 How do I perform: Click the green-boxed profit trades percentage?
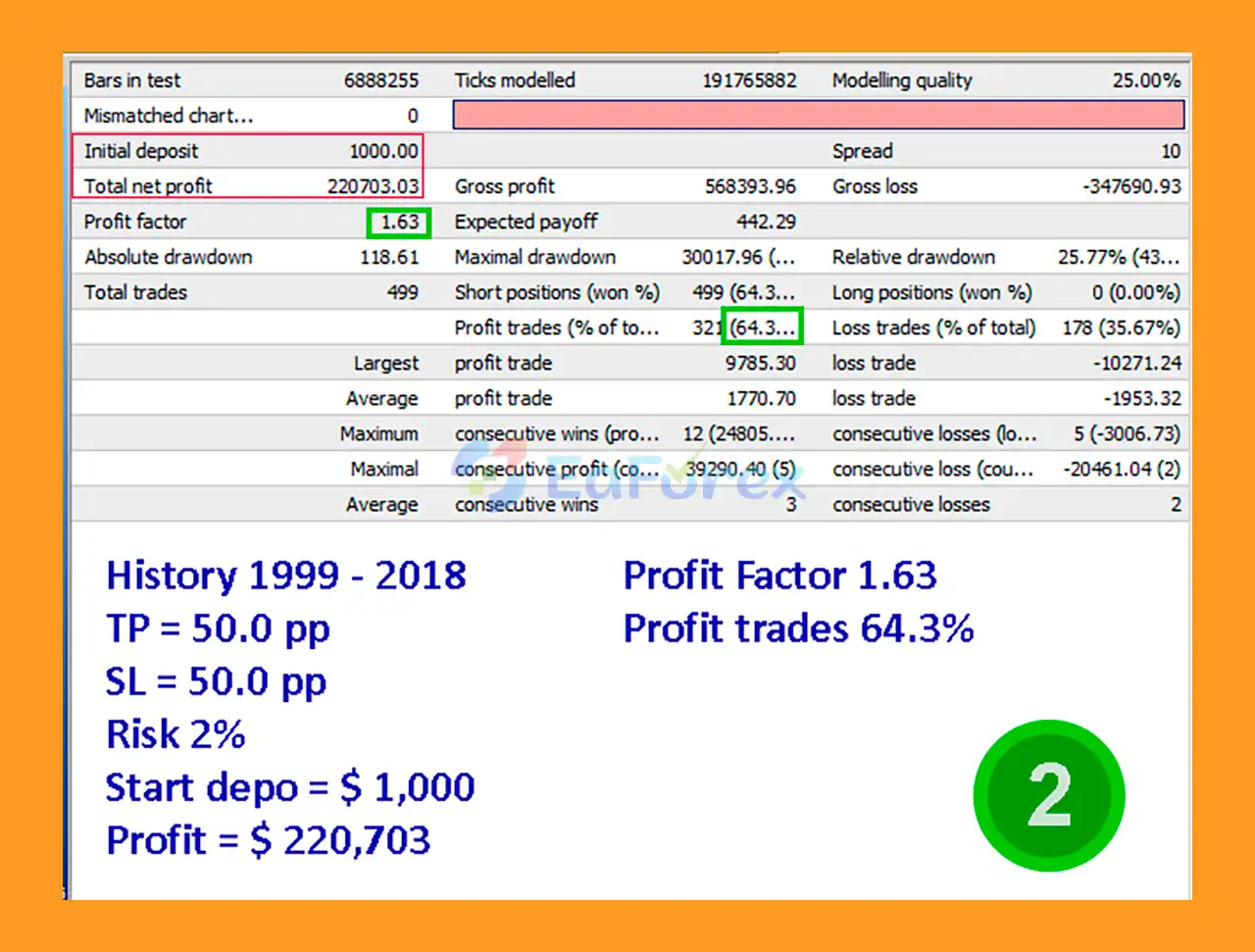(763, 327)
